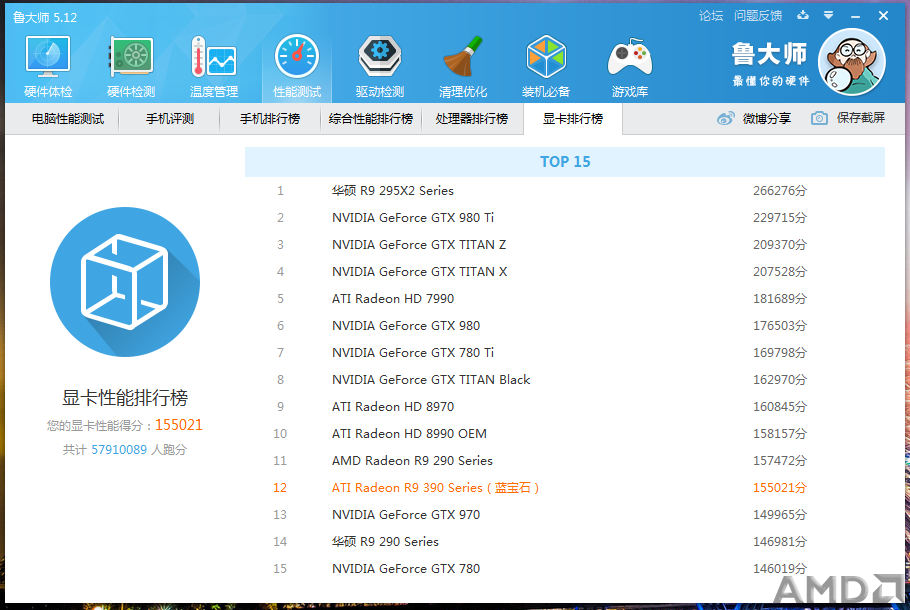Click the 266276分 score
The height and width of the screenshot is (610, 910).
click(779, 190)
